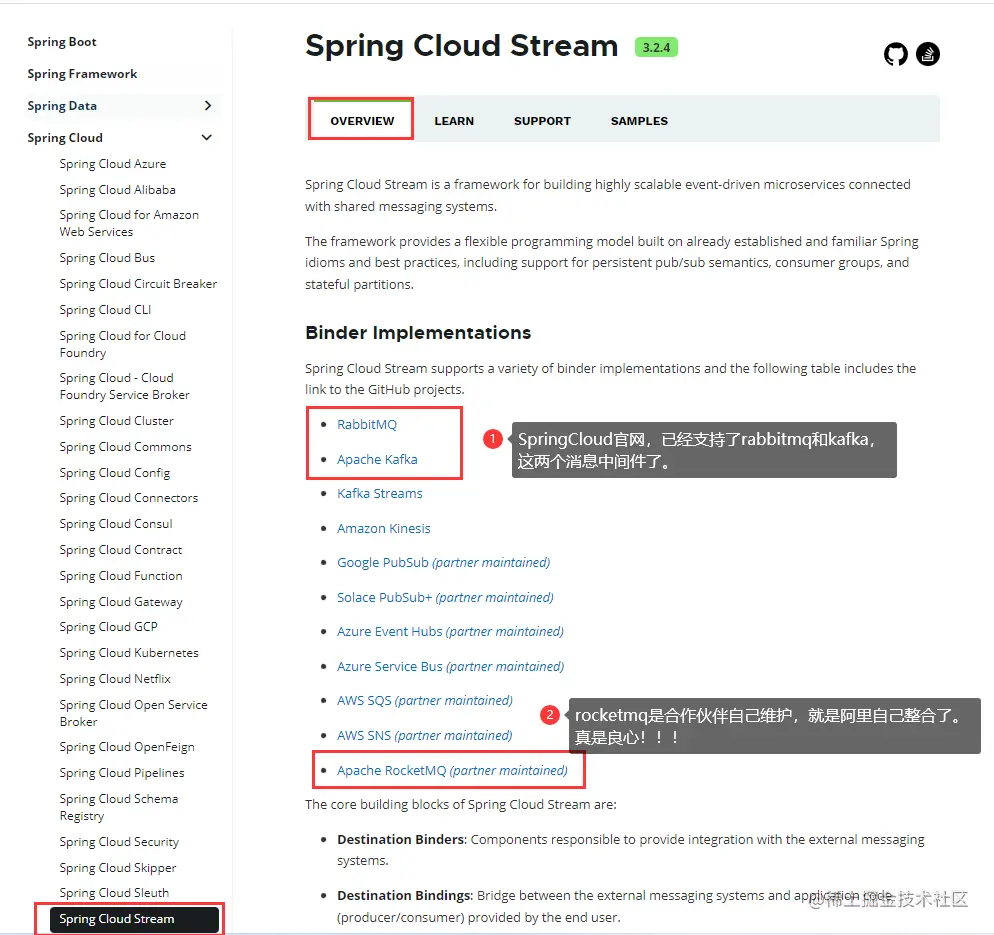Open Spring Cloud - Cloud Foundry Service Broker

(124, 386)
